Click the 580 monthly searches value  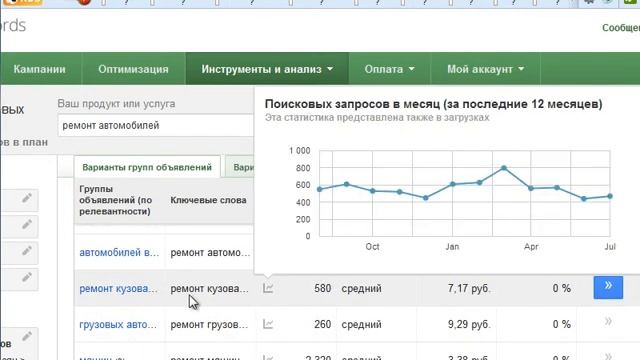point(322,289)
